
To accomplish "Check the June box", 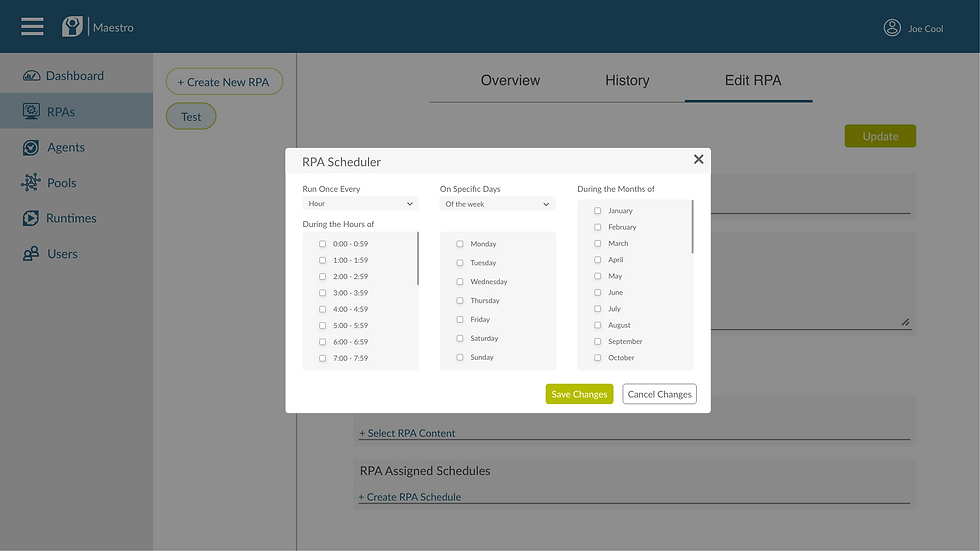I will point(598,292).
